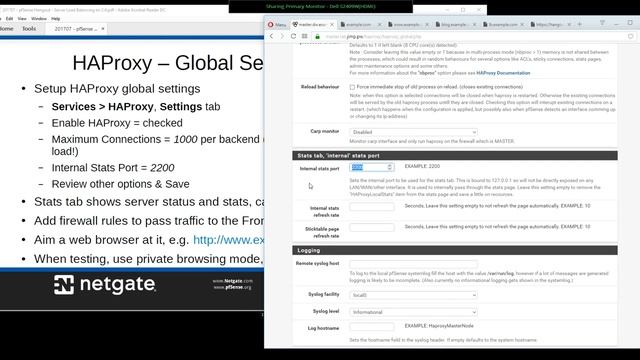The height and width of the screenshot is (360, 640).
Task: Reload the pfSense page in Opera
Action: (x=293, y=36)
